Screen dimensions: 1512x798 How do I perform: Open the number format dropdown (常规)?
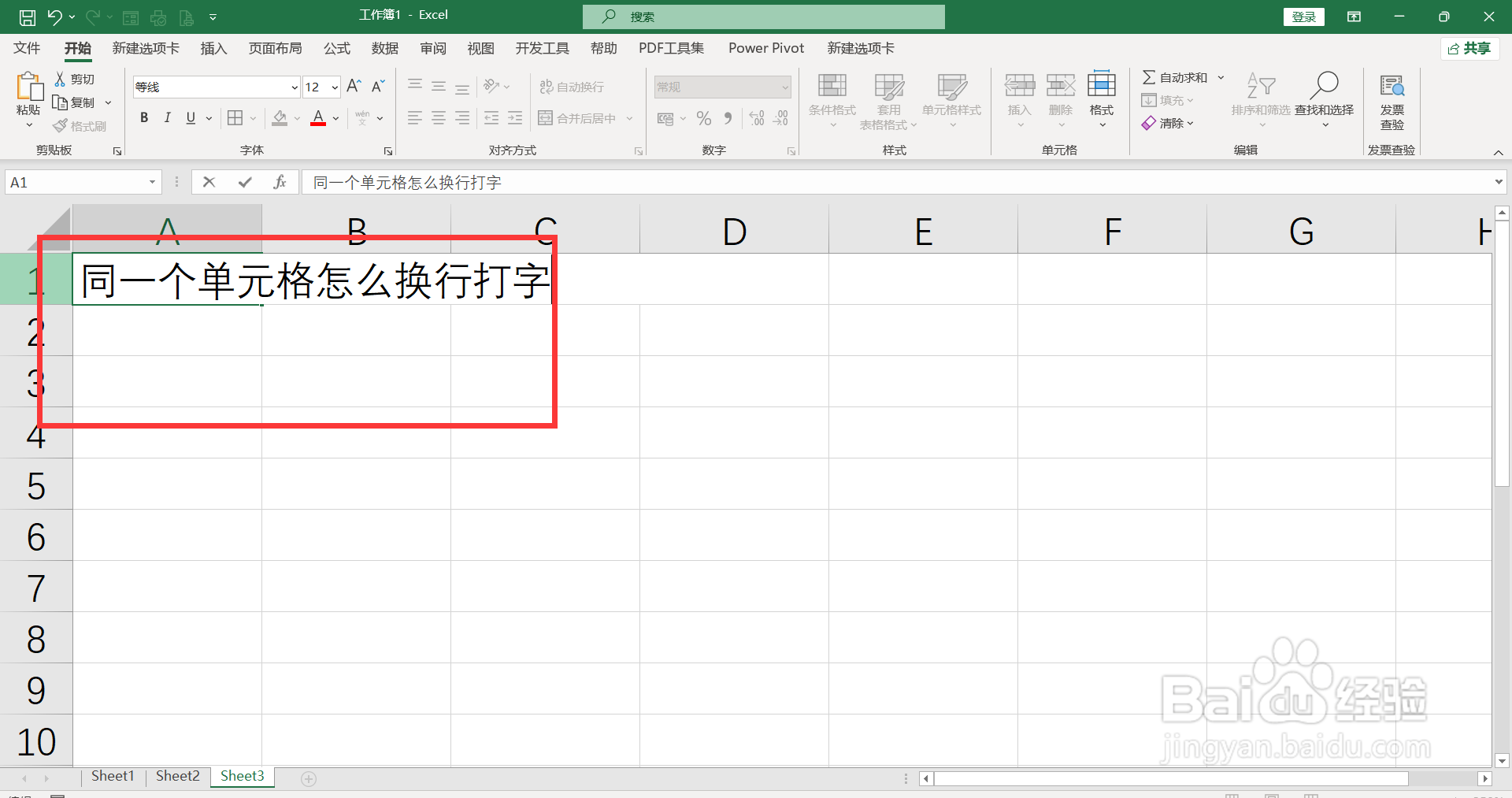click(785, 87)
